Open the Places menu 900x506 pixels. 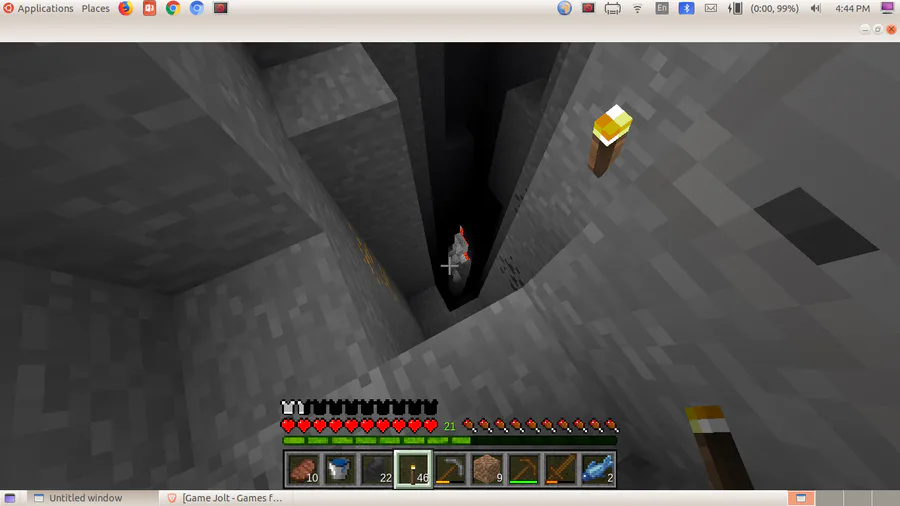tap(95, 8)
